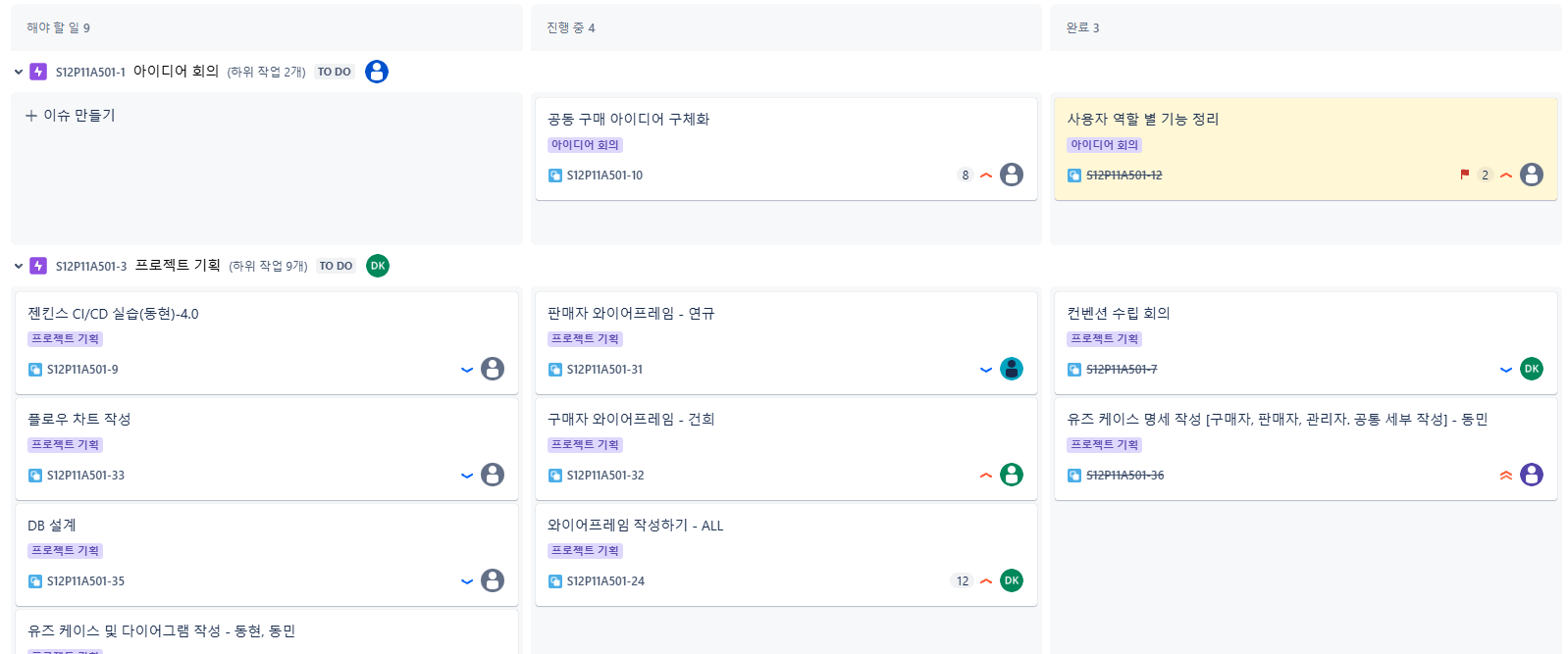Click the epic lightning icon for S12P11A501-1
The image size is (1568, 654).
[38, 72]
